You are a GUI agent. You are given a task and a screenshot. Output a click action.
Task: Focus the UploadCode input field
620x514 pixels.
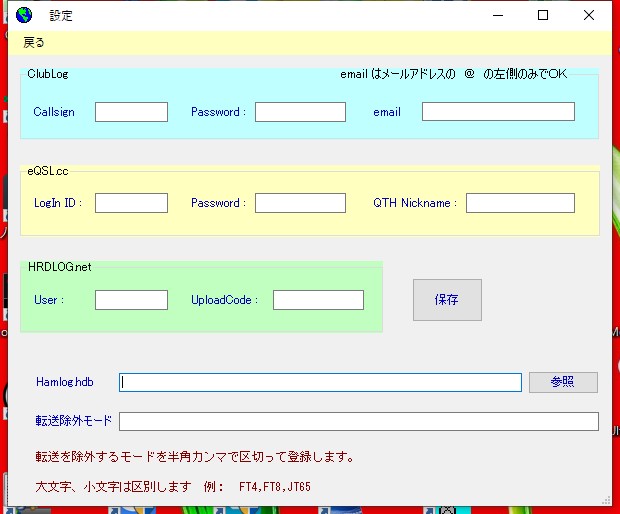318,300
